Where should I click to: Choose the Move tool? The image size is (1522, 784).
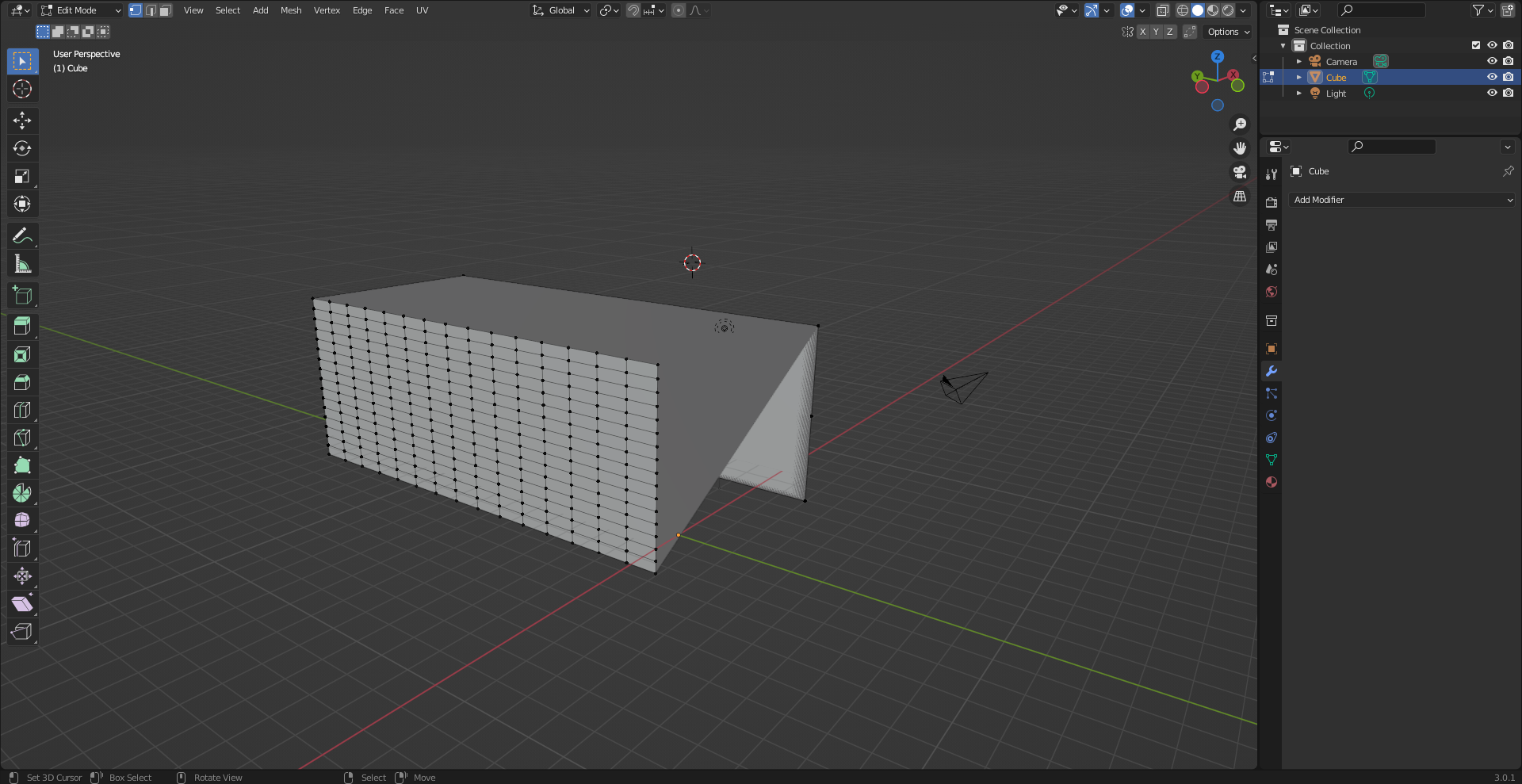22,120
